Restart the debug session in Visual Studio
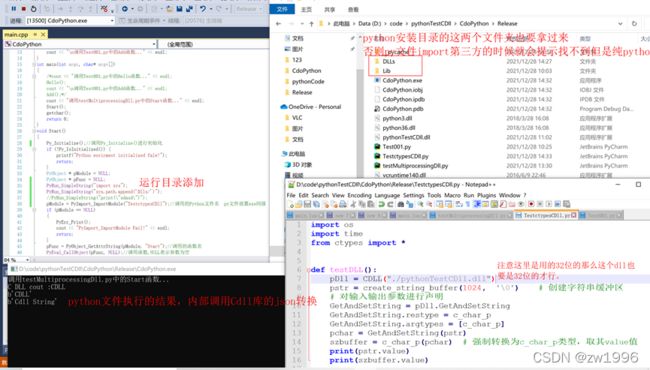The height and width of the screenshot is (370, 650). click(x=33, y=8)
